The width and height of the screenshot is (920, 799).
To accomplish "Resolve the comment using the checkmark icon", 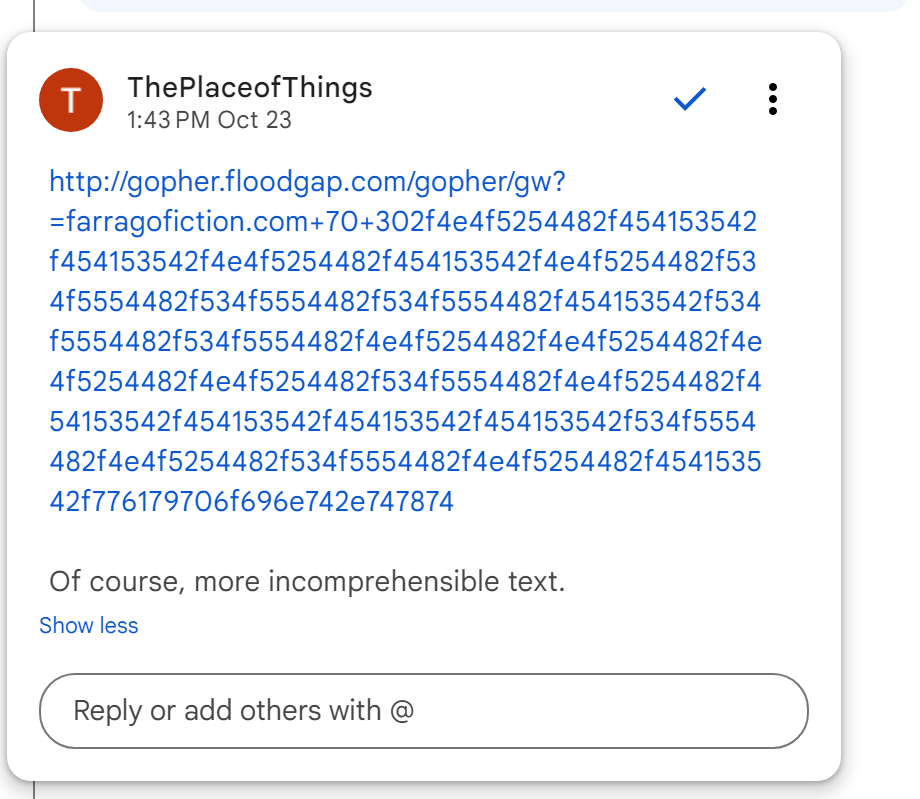I will 690,99.
